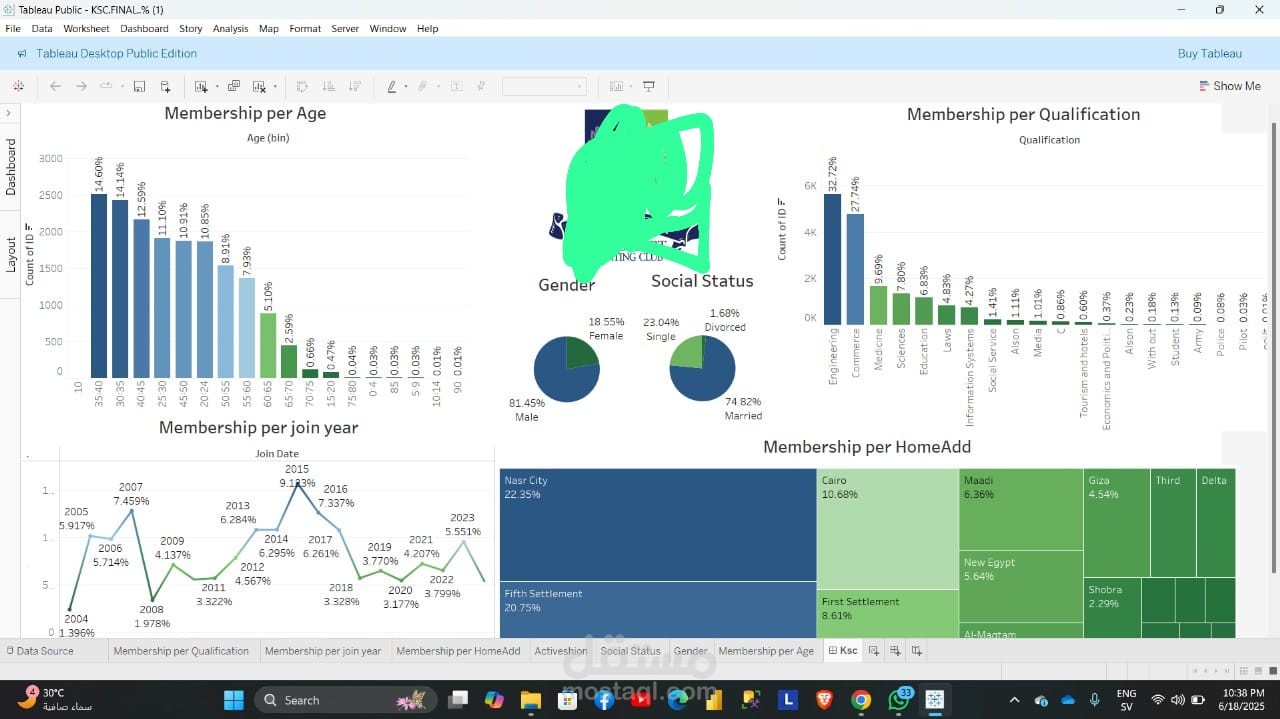Click the Group members paperclip icon
This screenshot has height=719, width=1280.
pos(422,86)
